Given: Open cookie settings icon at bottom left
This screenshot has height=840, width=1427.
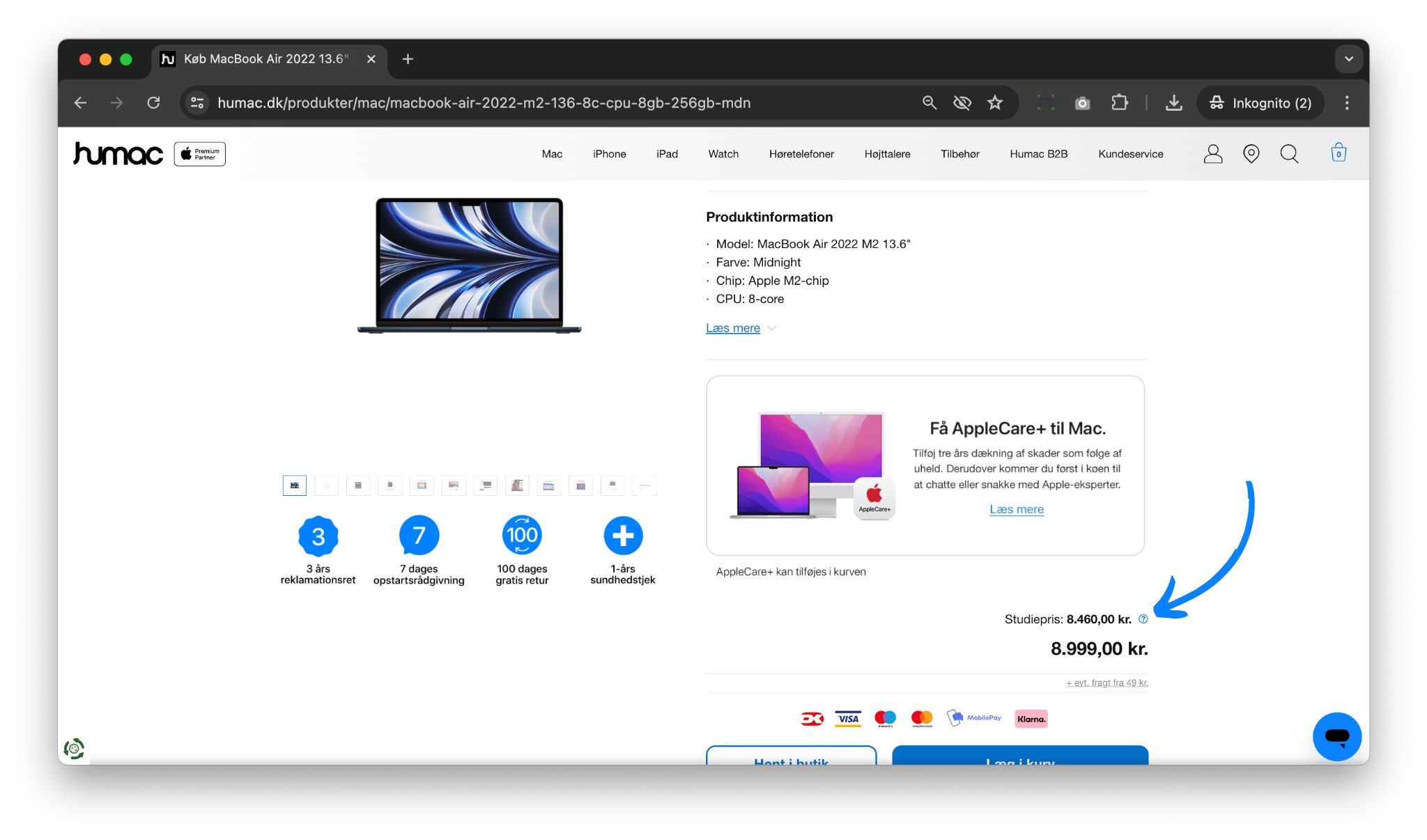Looking at the screenshot, I should [x=74, y=749].
